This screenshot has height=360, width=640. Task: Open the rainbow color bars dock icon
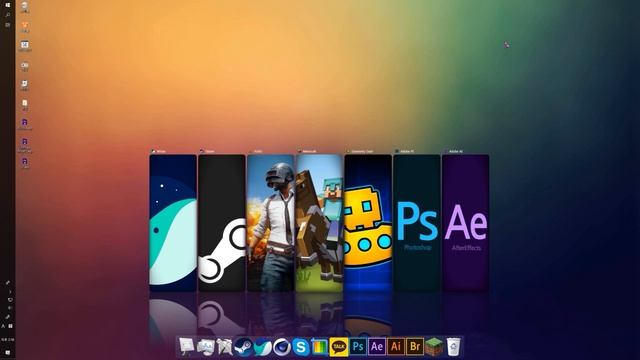[x=320, y=347]
